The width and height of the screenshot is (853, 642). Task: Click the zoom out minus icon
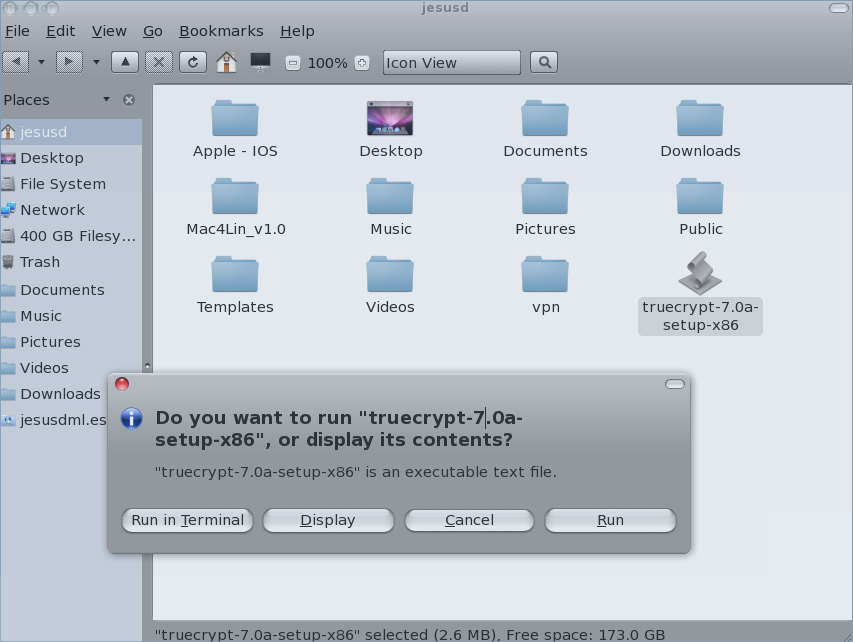[x=292, y=63]
